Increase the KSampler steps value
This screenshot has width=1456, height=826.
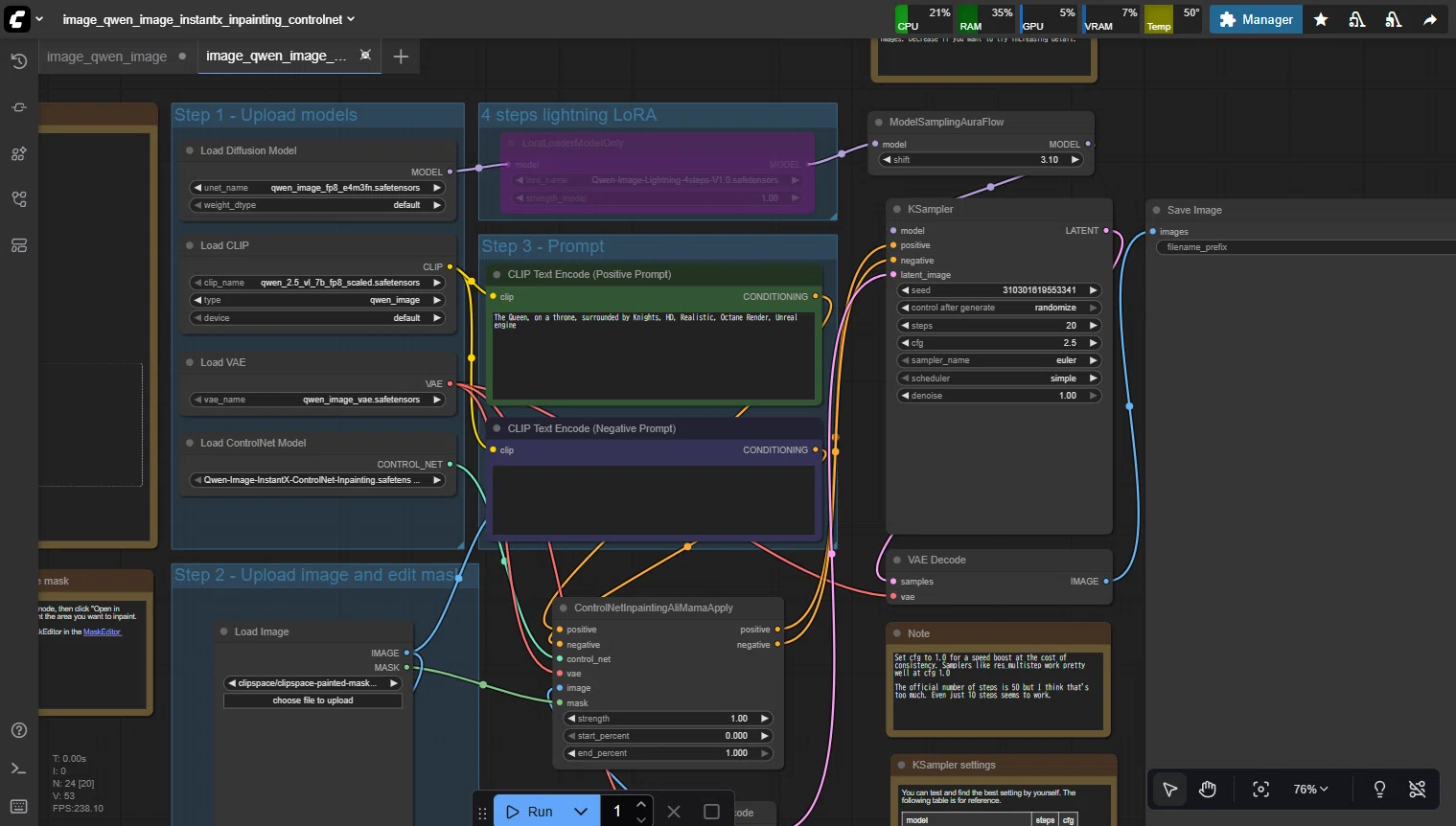click(1093, 326)
